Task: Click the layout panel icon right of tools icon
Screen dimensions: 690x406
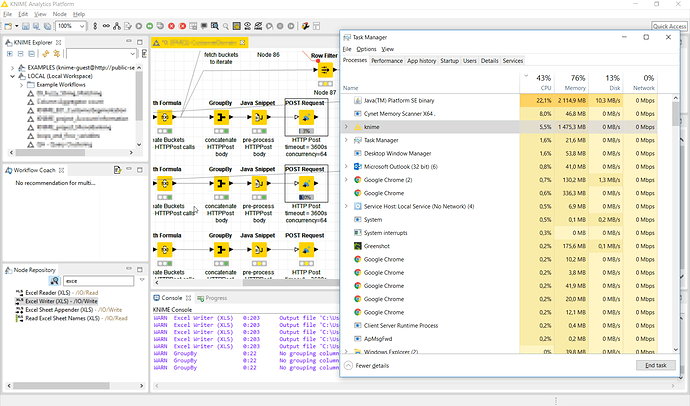Action: [x=316, y=26]
